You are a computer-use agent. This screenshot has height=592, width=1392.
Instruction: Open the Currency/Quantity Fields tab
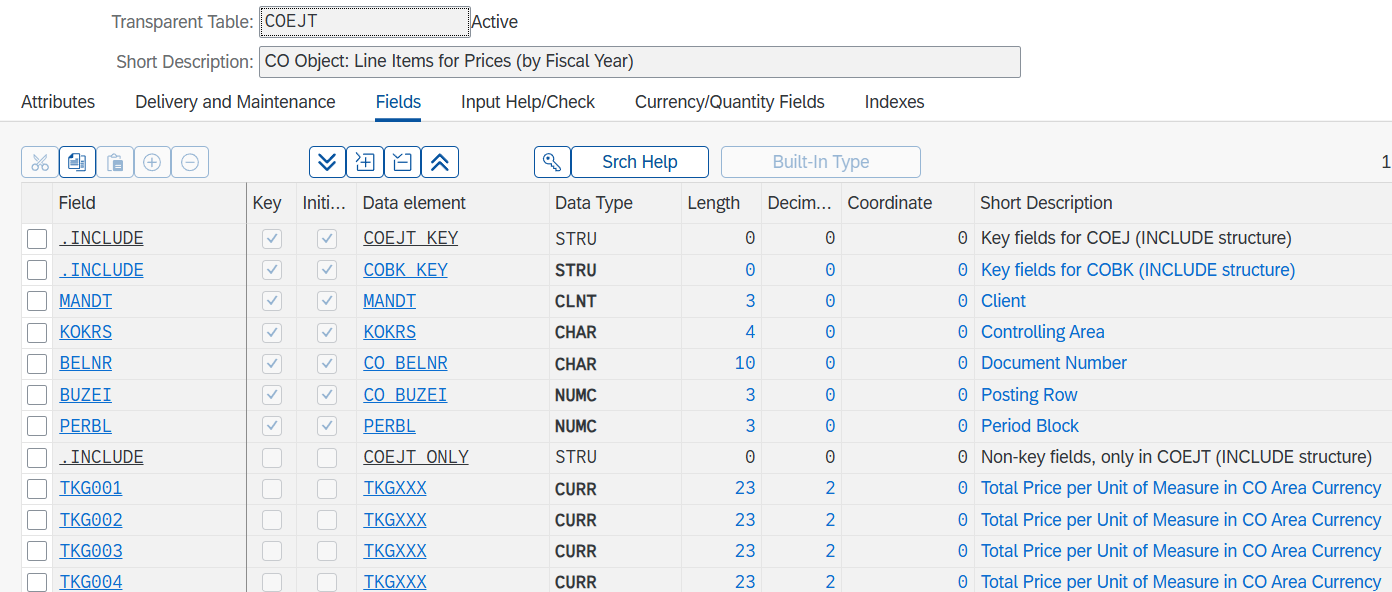click(x=729, y=102)
